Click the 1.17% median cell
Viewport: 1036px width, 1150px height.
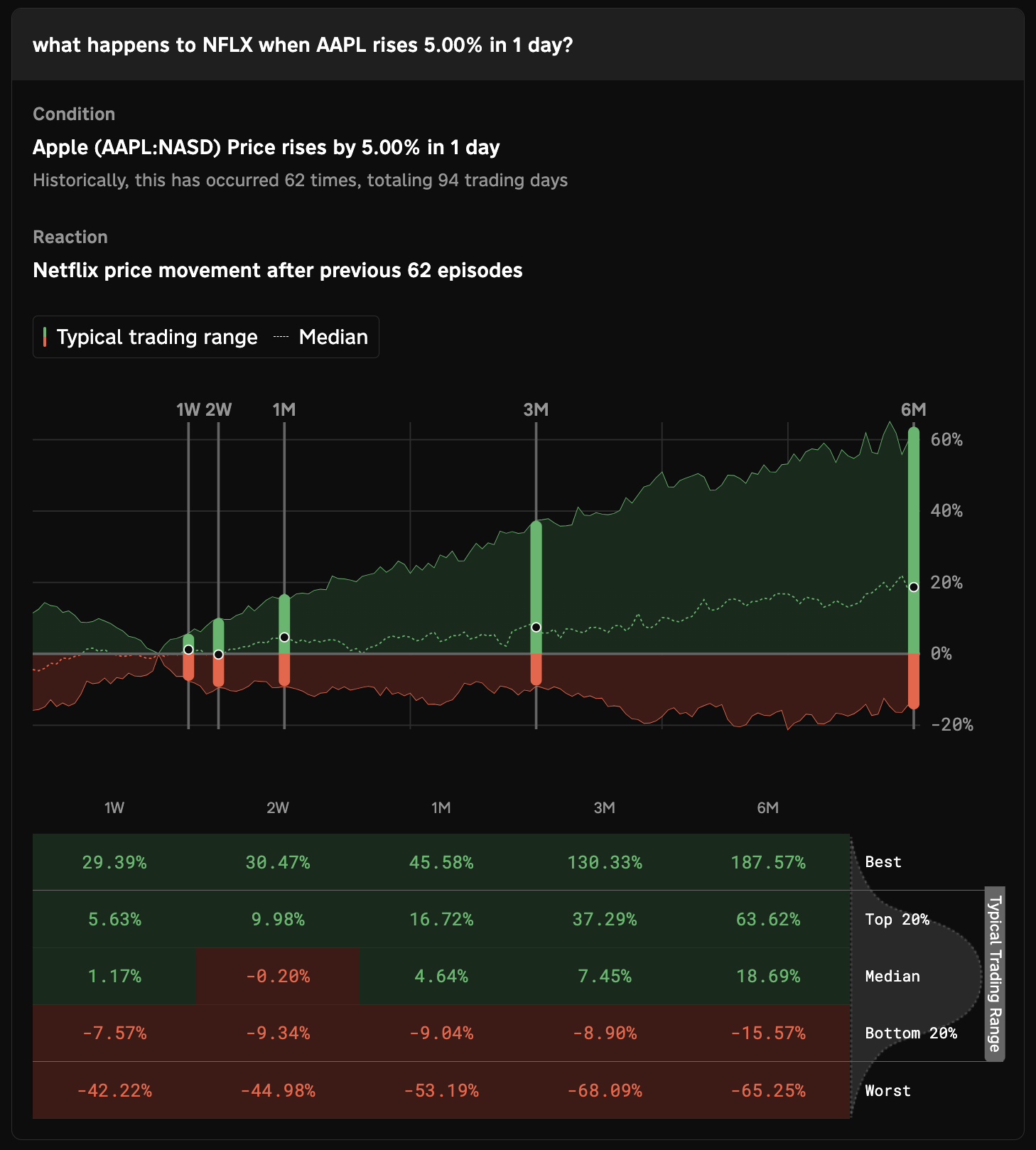click(114, 976)
